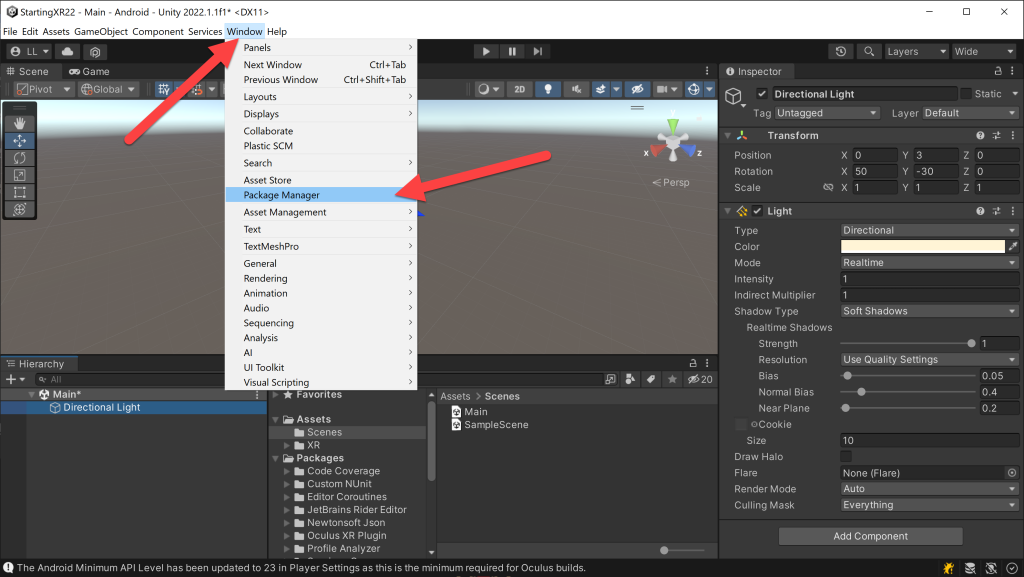Open the cloud services icon
1024x577 pixels.
tap(67, 52)
